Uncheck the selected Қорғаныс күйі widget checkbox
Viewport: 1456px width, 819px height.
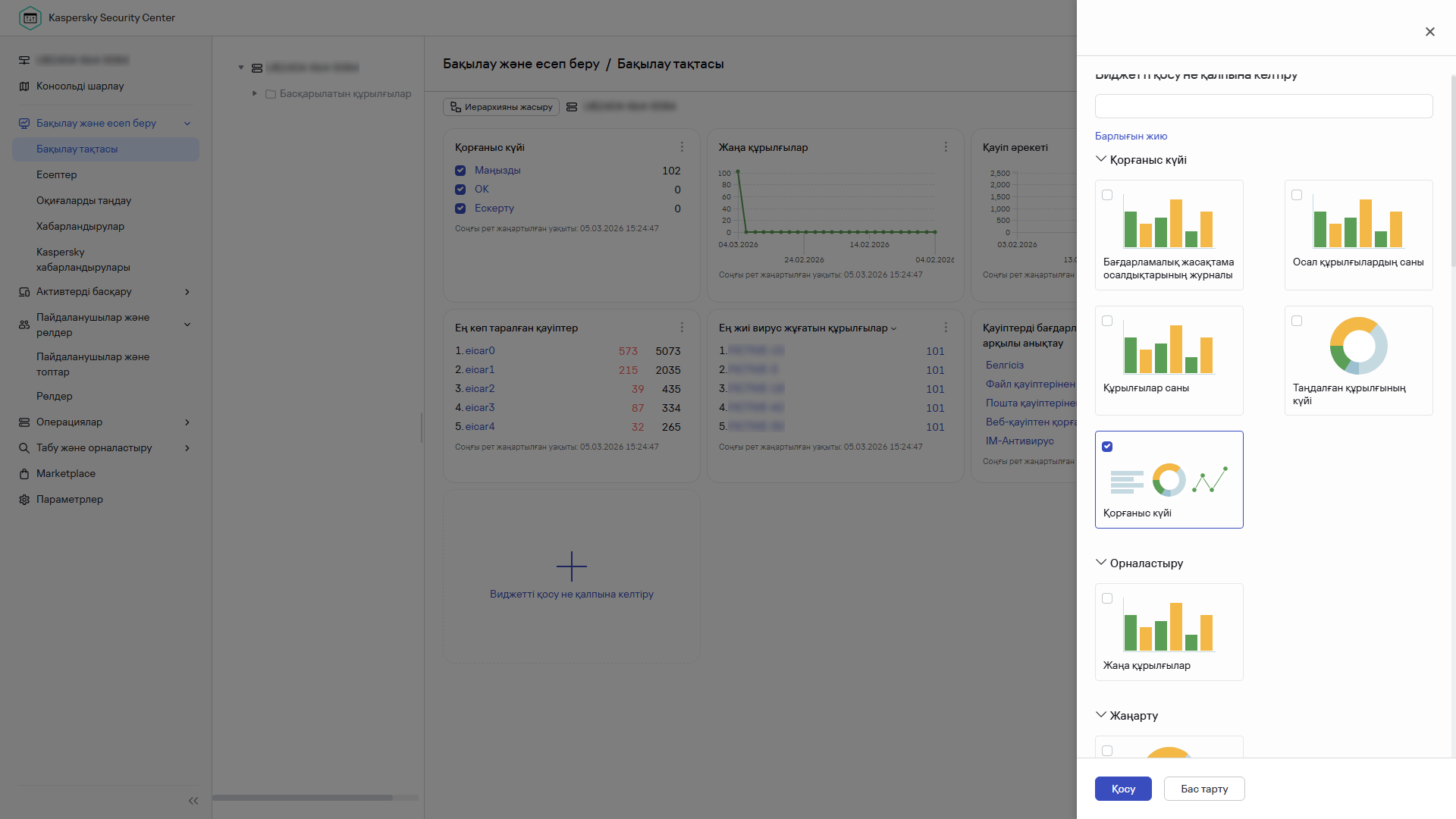point(1107,447)
